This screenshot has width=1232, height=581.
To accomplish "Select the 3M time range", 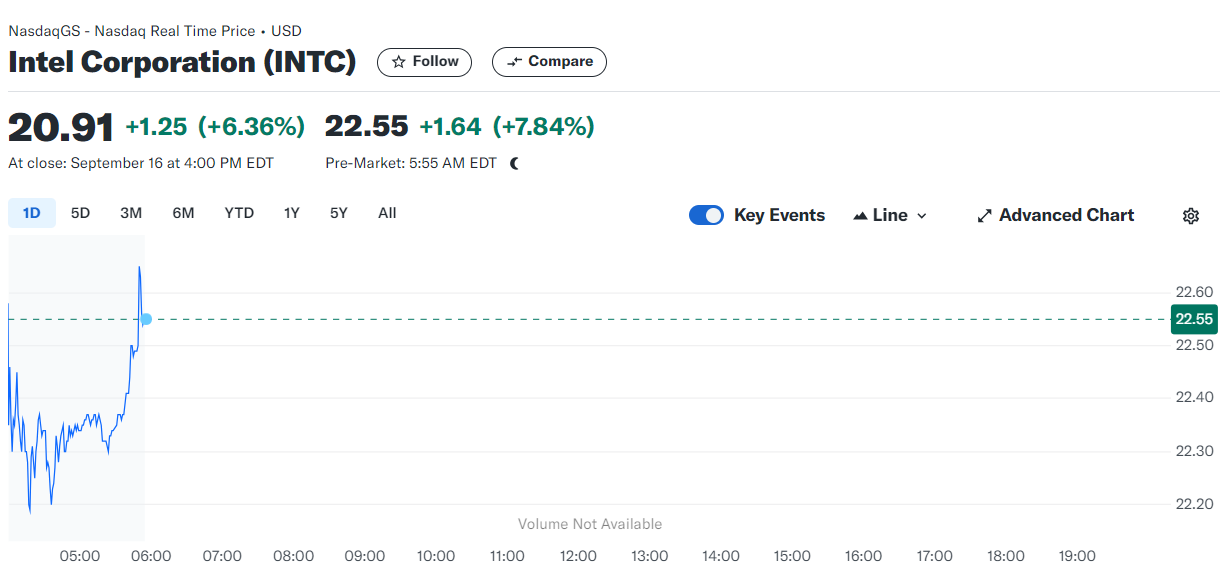I will (x=131, y=213).
